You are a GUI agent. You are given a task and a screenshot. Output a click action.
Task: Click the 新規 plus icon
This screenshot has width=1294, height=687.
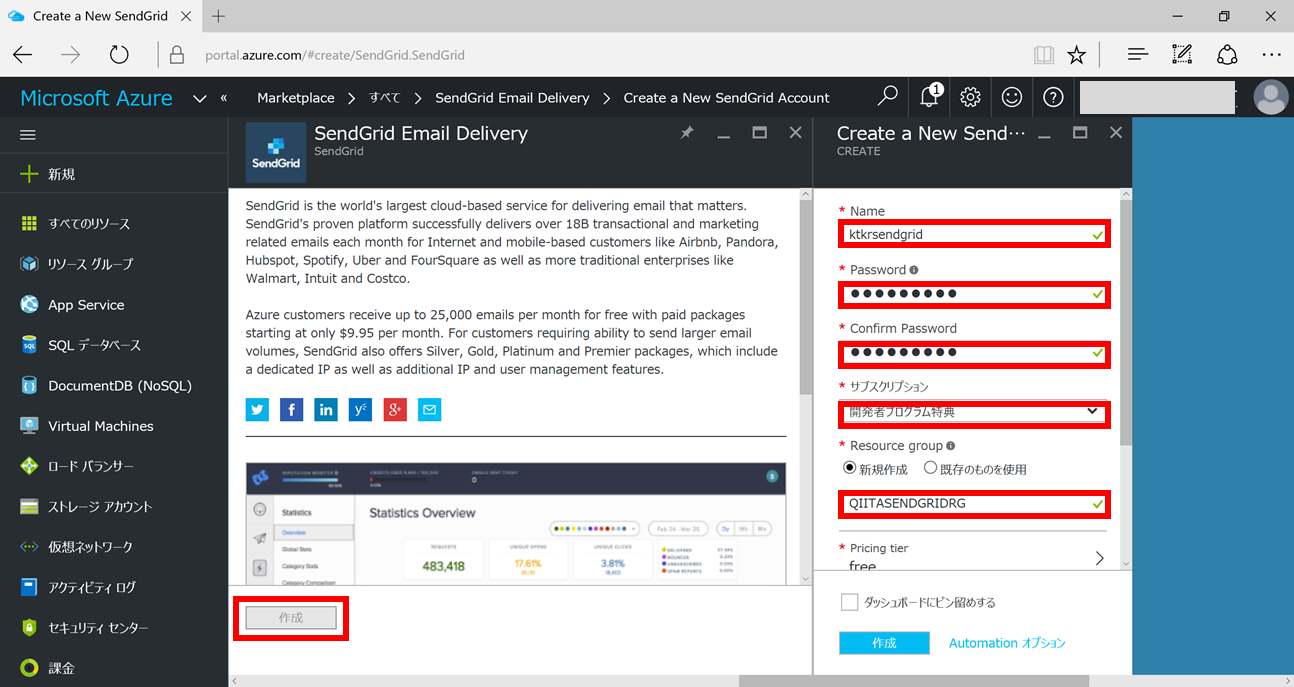[x=29, y=174]
